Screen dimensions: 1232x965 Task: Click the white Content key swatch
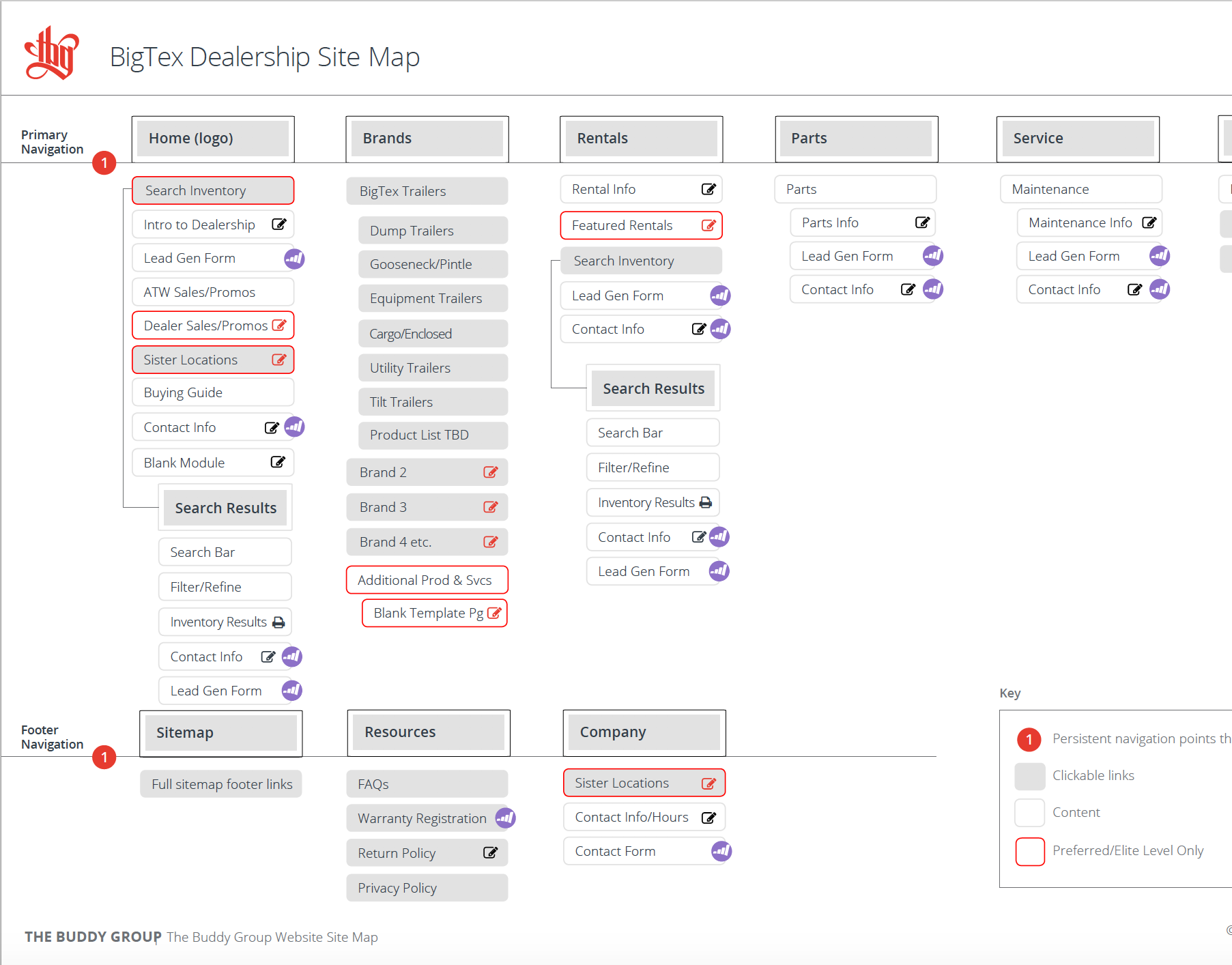(1030, 813)
